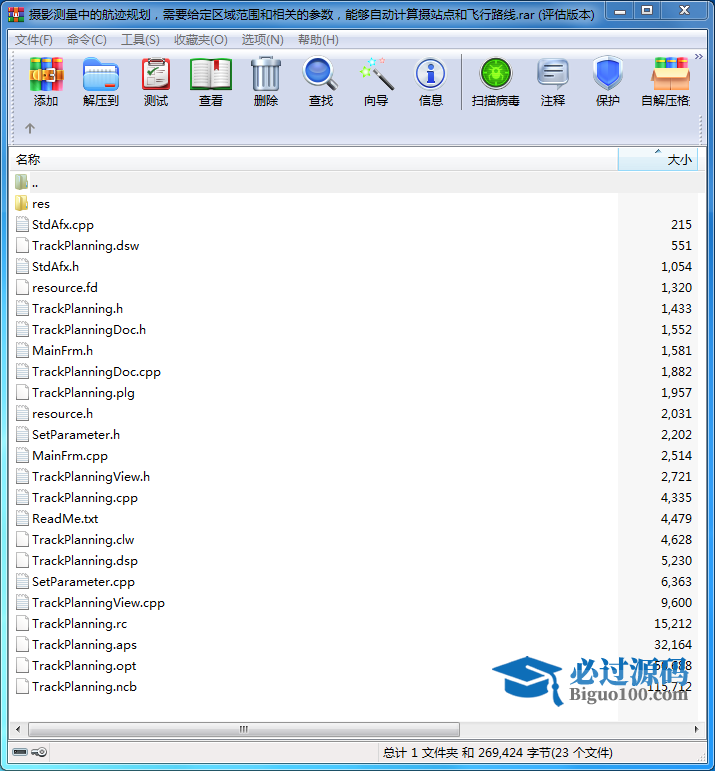715x771 pixels.
Task: Click the key icon in status bar
Action: pyautogui.click(x=39, y=752)
